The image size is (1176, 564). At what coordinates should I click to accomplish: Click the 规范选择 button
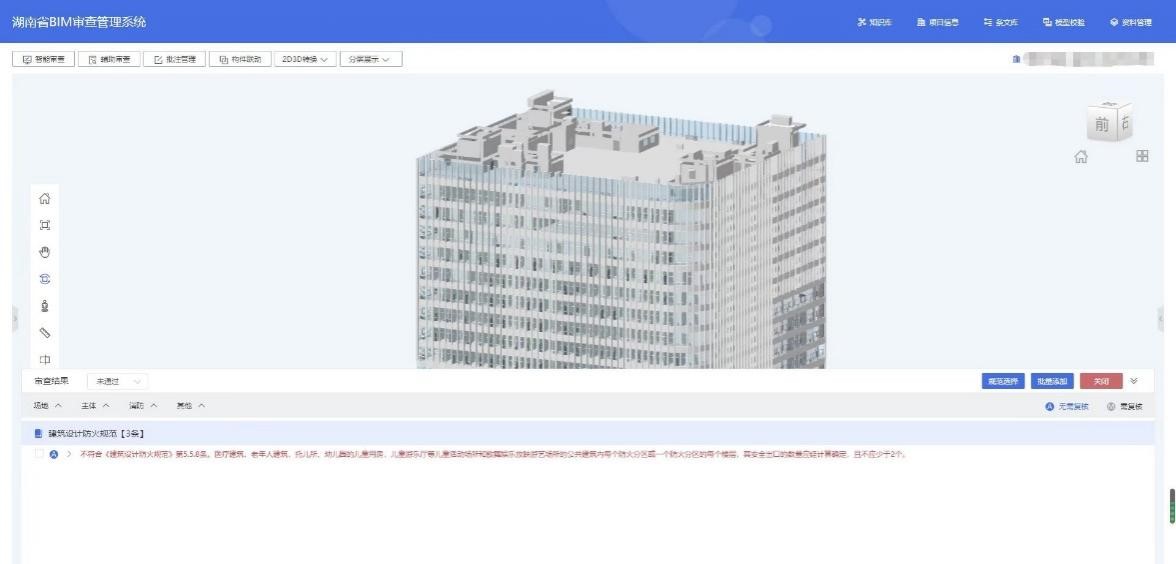click(x=1004, y=382)
